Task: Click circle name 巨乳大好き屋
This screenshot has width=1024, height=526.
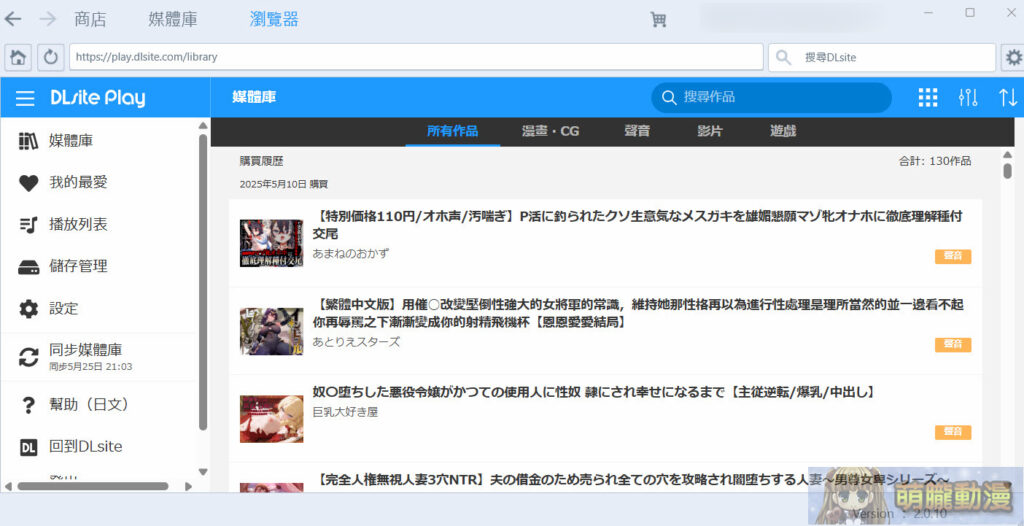Action: point(345,412)
